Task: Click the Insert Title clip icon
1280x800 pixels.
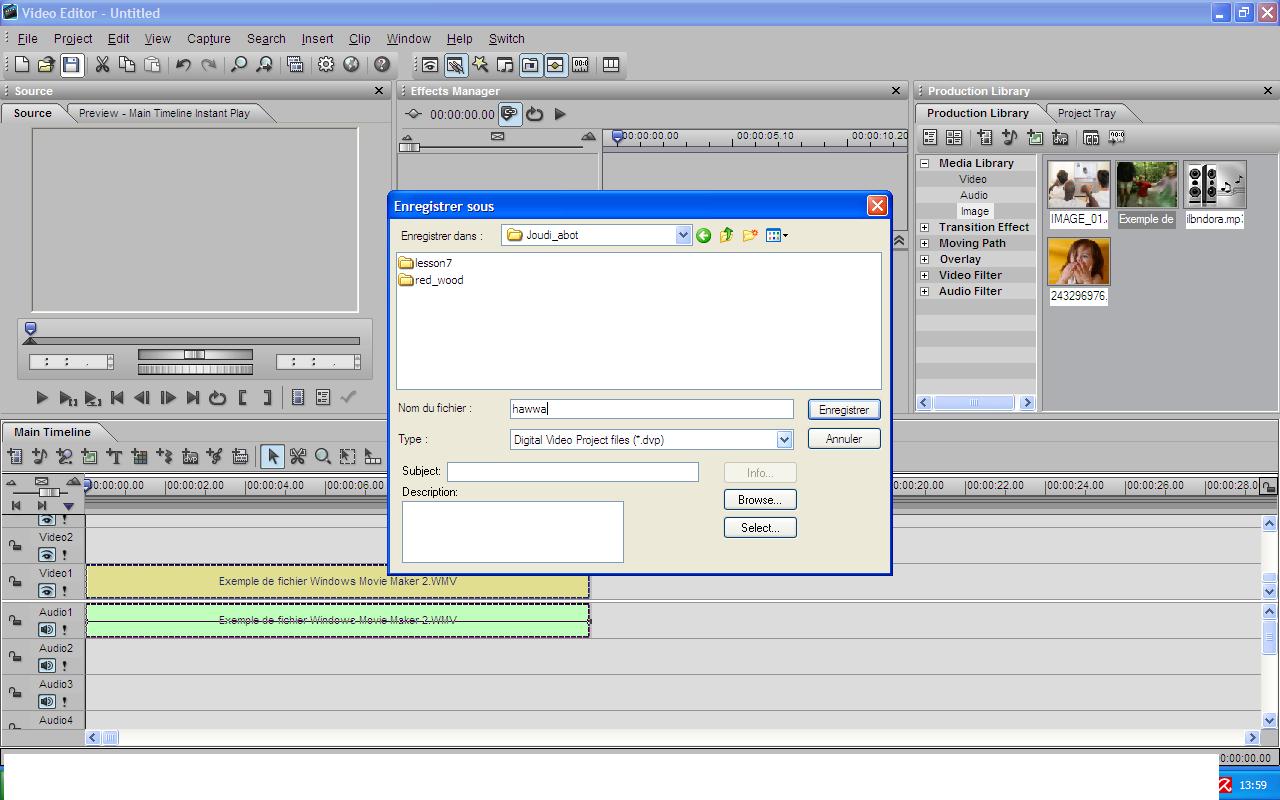Action: [x=114, y=457]
